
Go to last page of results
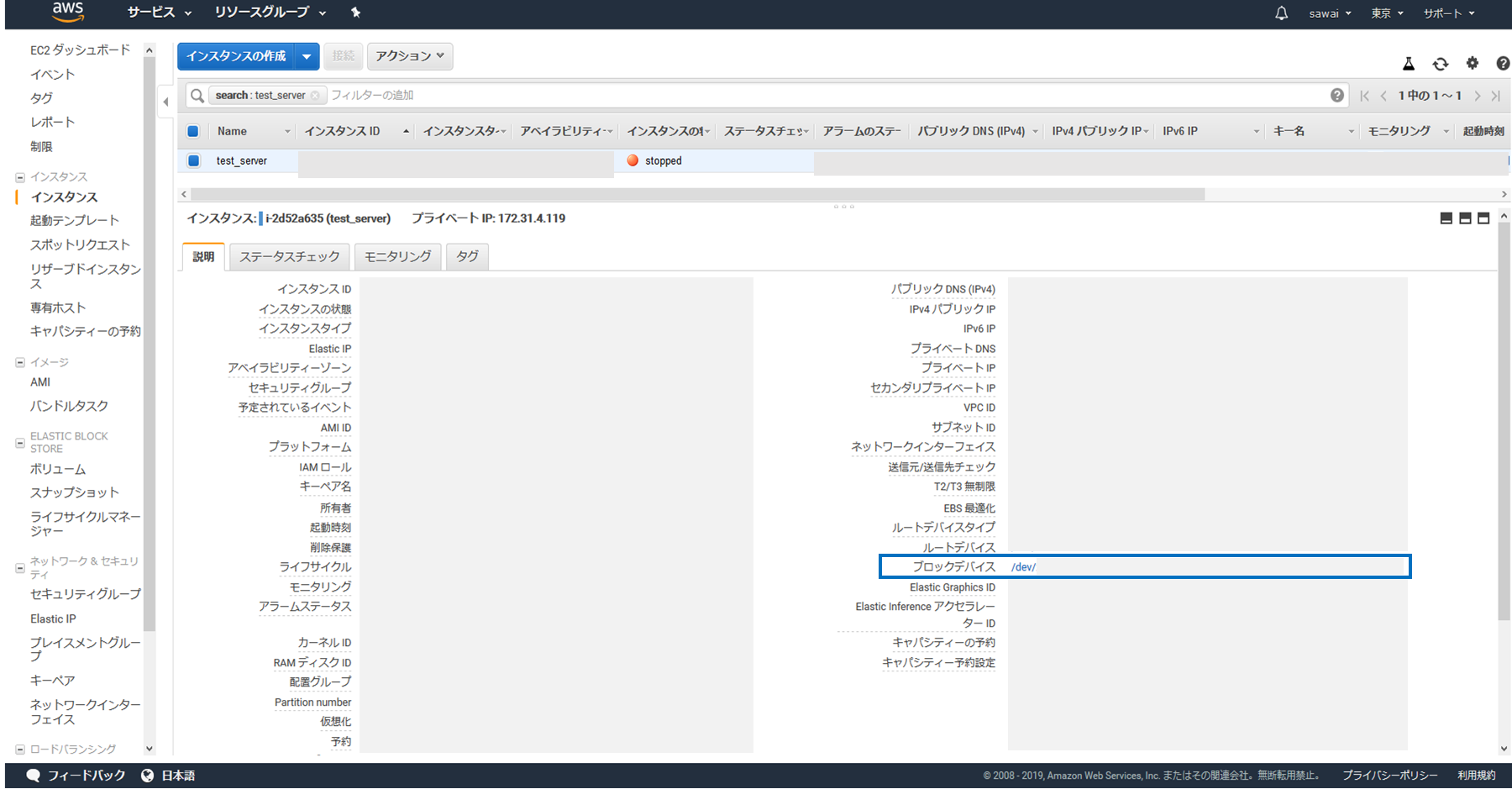(x=1496, y=96)
